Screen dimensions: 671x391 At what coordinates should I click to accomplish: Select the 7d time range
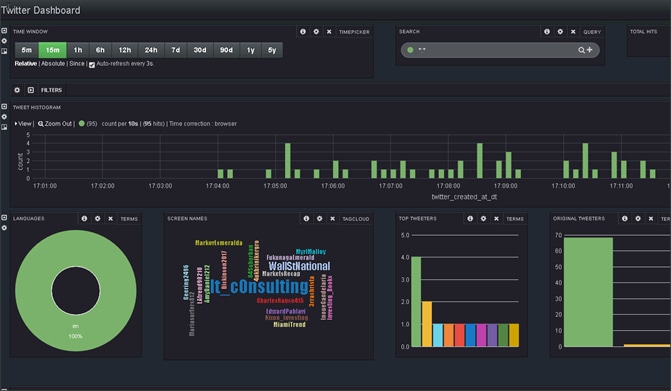click(x=175, y=50)
